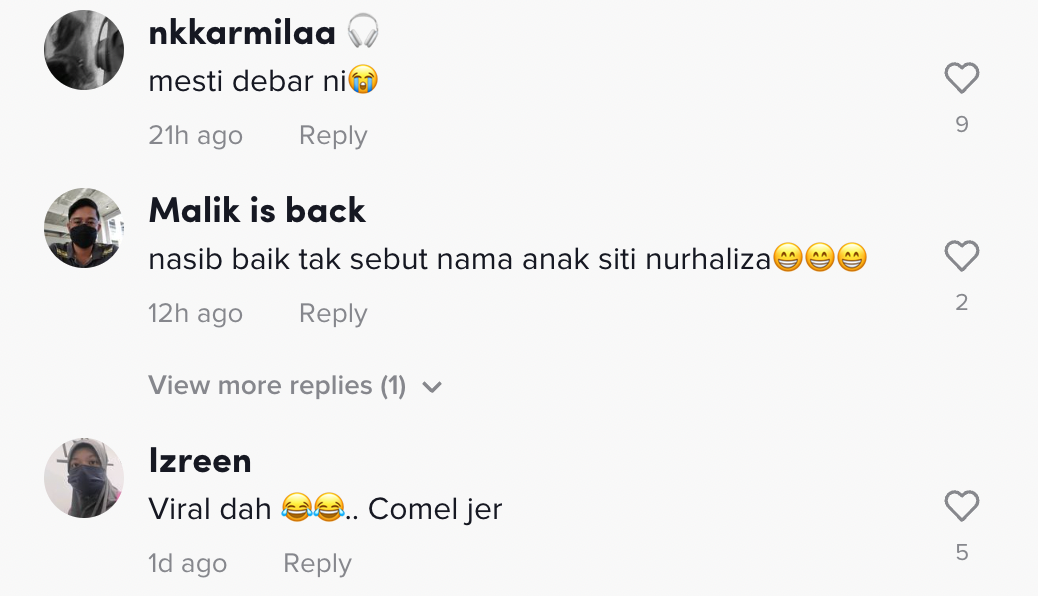The height and width of the screenshot is (596, 1038).
Task: Select the '12h ago' timestamp
Action: tap(195, 313)
